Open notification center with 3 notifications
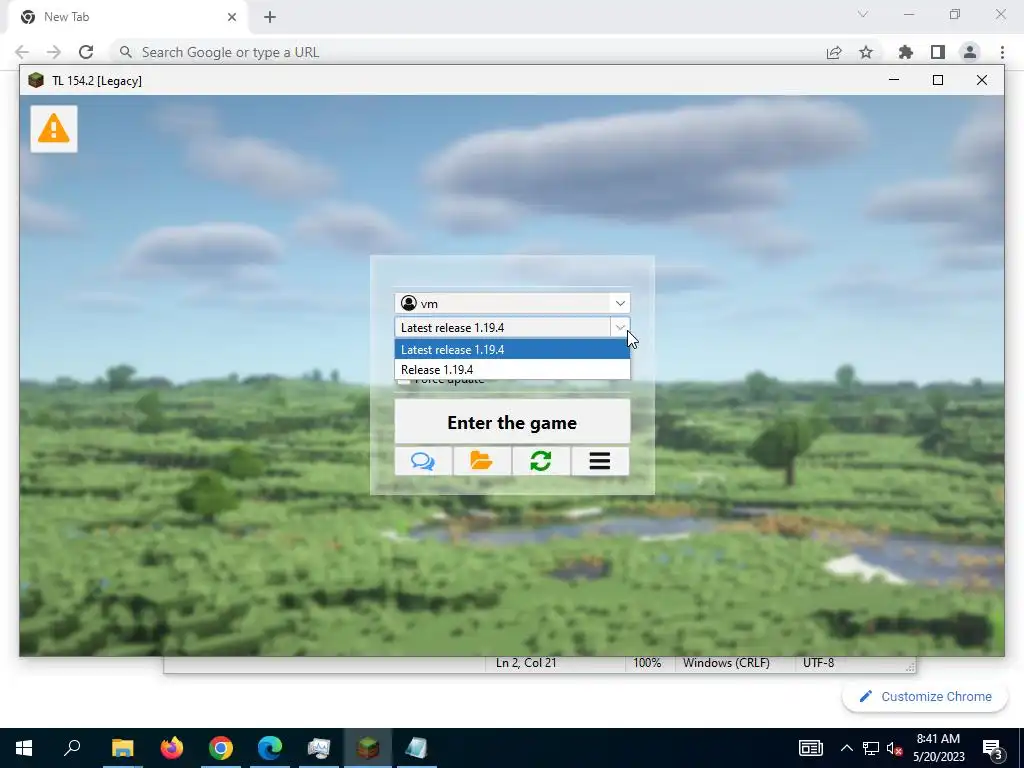 tap(993, 748)
